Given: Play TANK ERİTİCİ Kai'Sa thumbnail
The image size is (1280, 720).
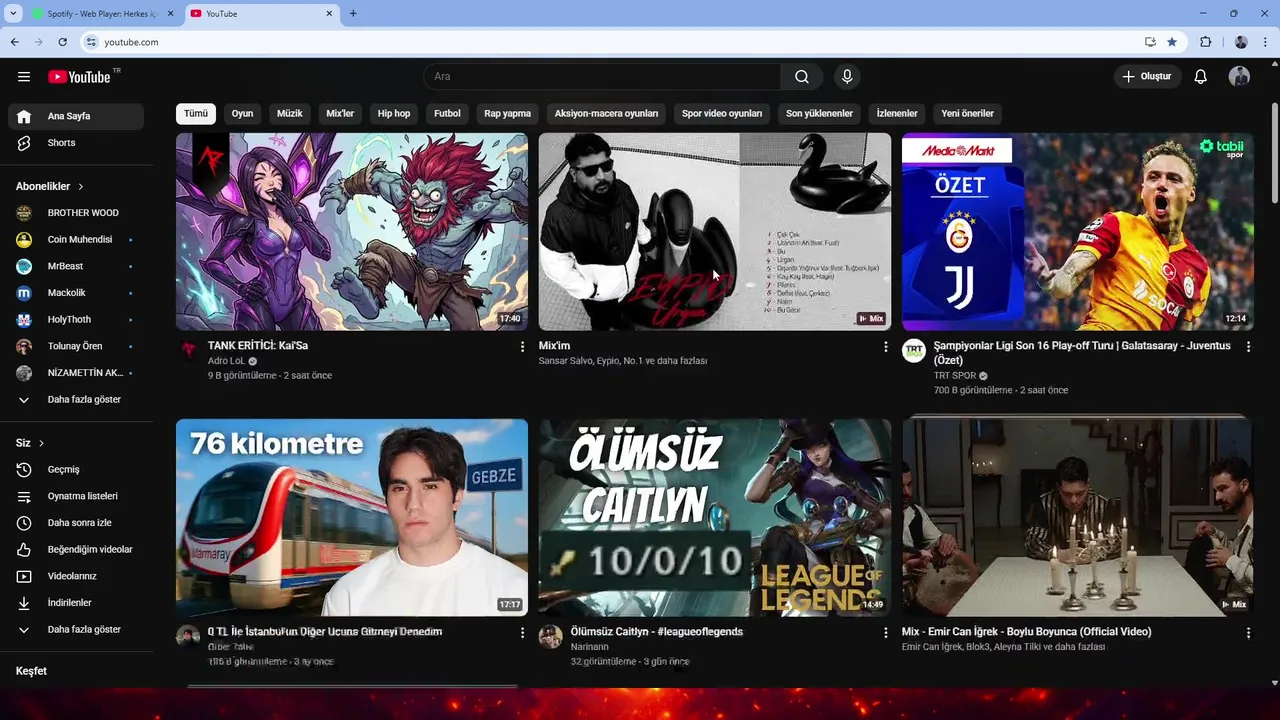Looking at the screenshot, I should coord(352,232).
